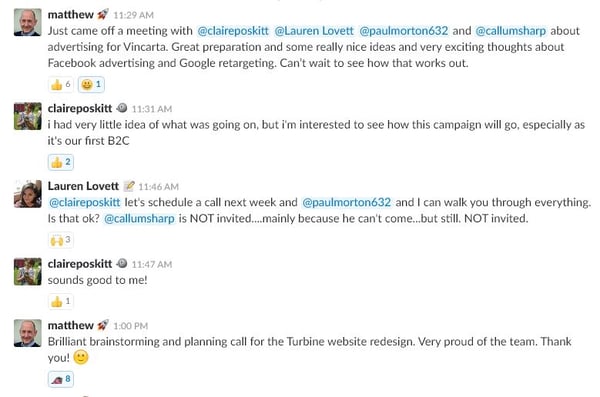Click claireposkitt's status icon at 11:47 AM
This screenshot has width=600, height=397.
[x=122, y=264]
